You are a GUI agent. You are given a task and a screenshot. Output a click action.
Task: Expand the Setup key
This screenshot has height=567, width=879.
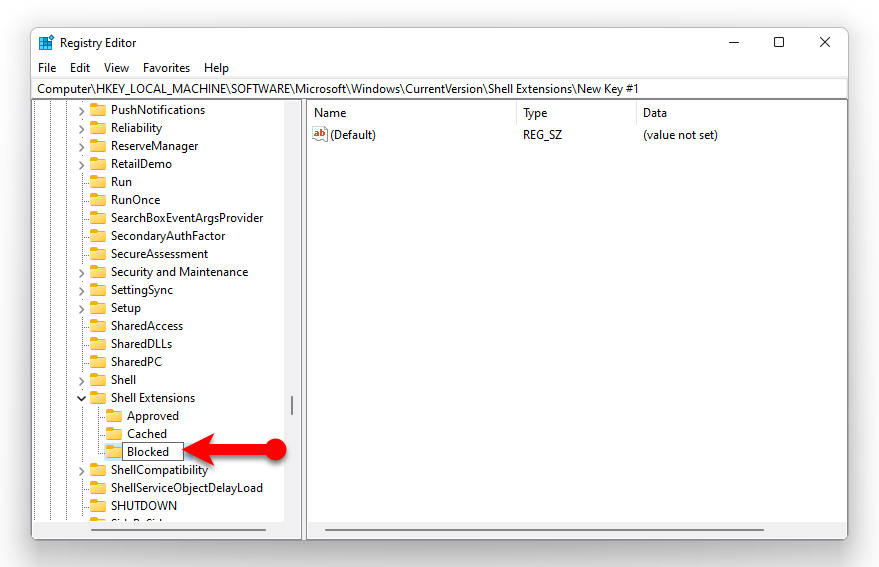click(81, 309)
